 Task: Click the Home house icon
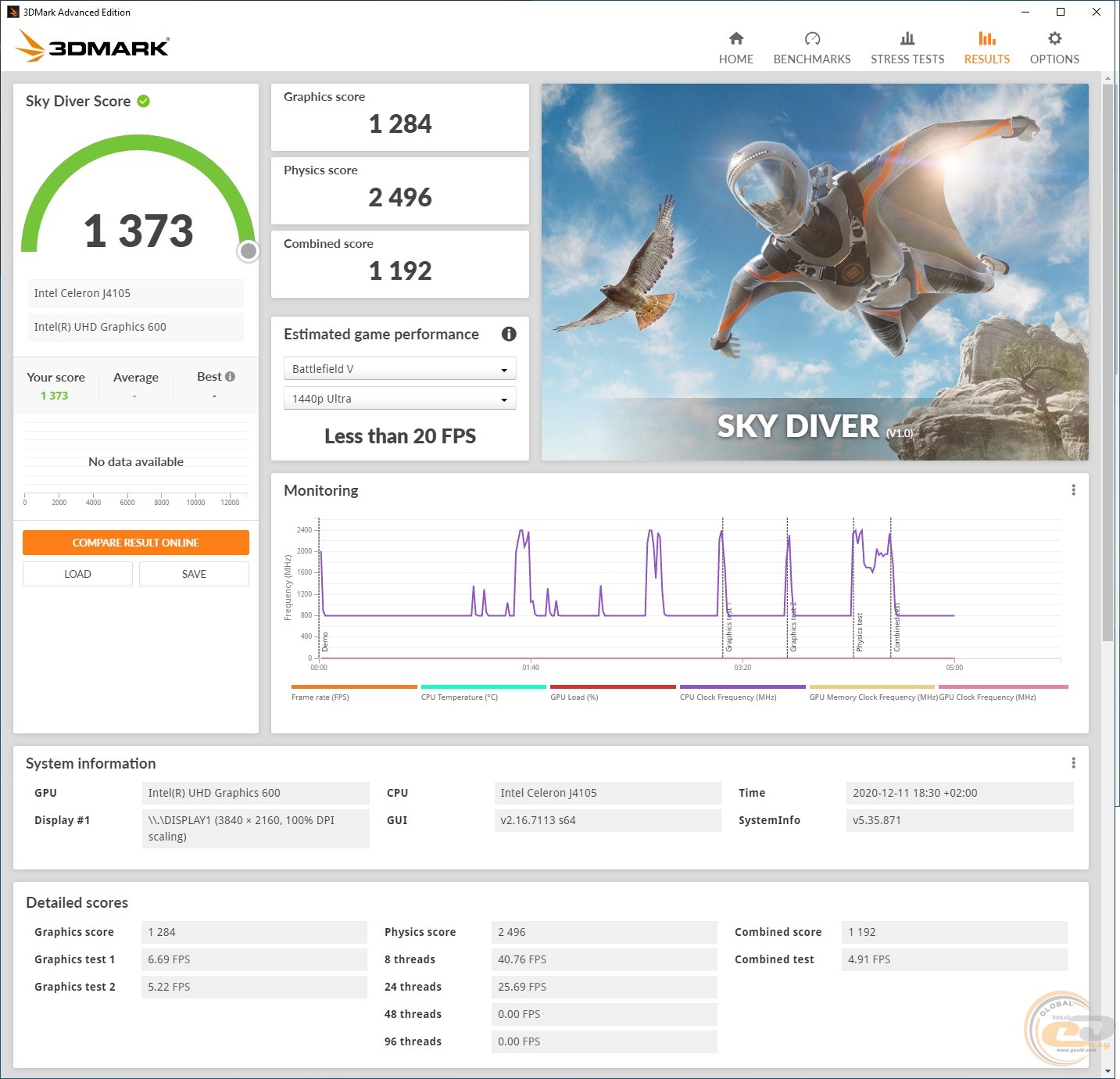click(736, 38)
